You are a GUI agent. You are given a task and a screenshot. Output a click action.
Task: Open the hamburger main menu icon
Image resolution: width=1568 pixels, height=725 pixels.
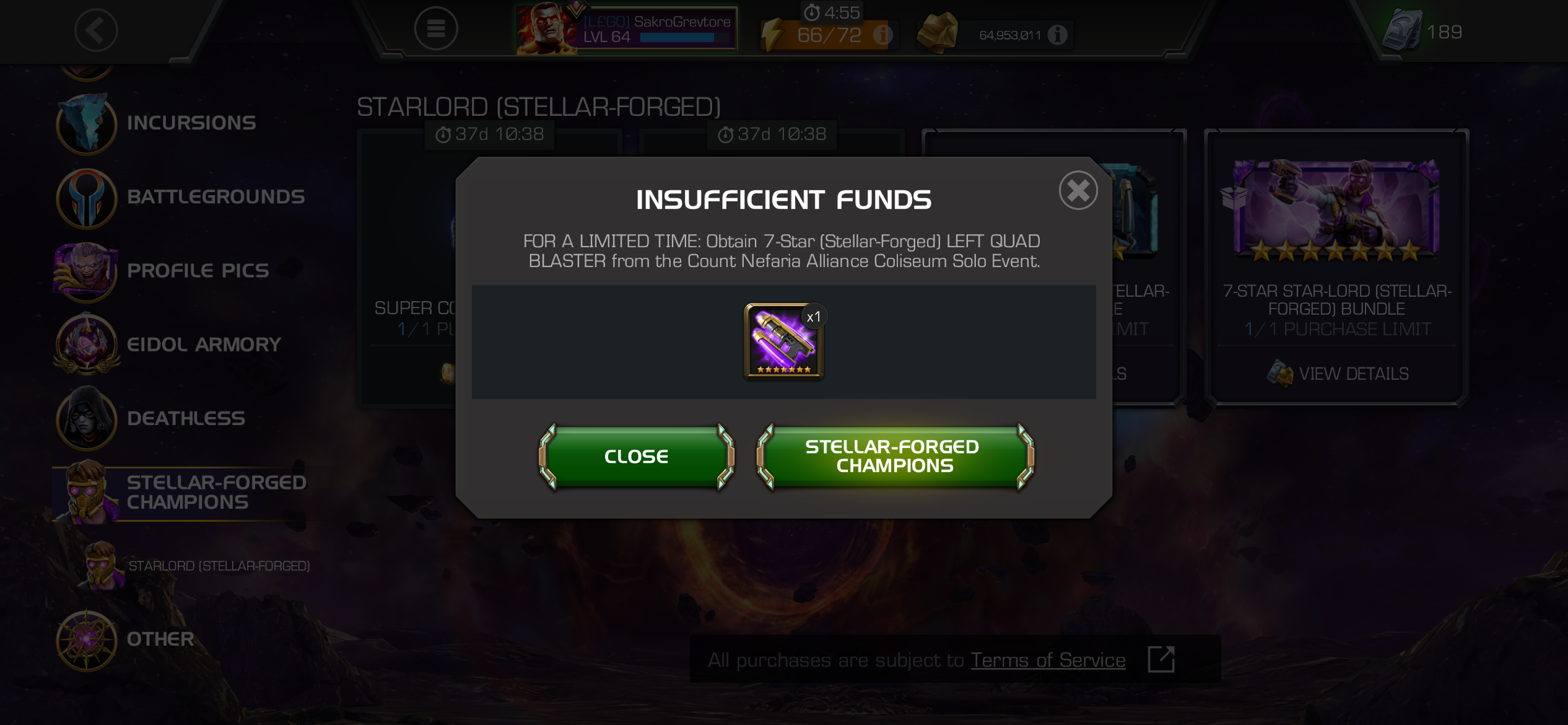(x=436, y=29)
